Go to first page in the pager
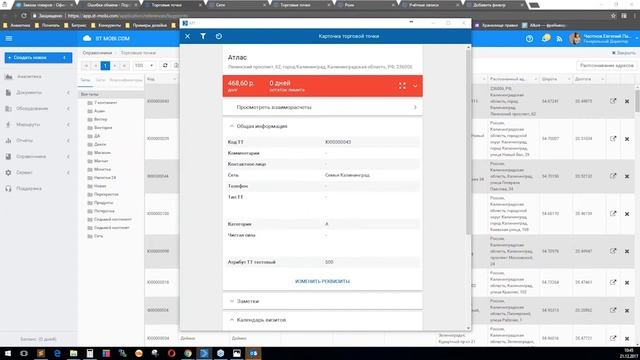The image size is (640, 360). 86,66
